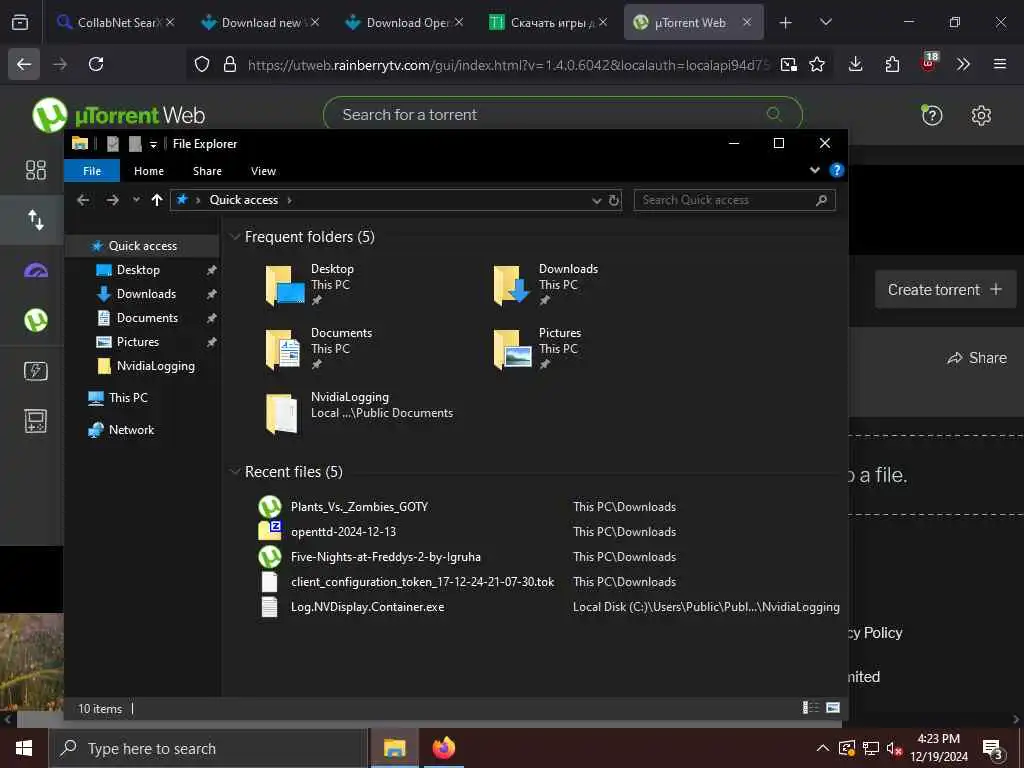Click the Share button in uTorrent
This screenshot has width=1024, height=768.
(977, 358)
